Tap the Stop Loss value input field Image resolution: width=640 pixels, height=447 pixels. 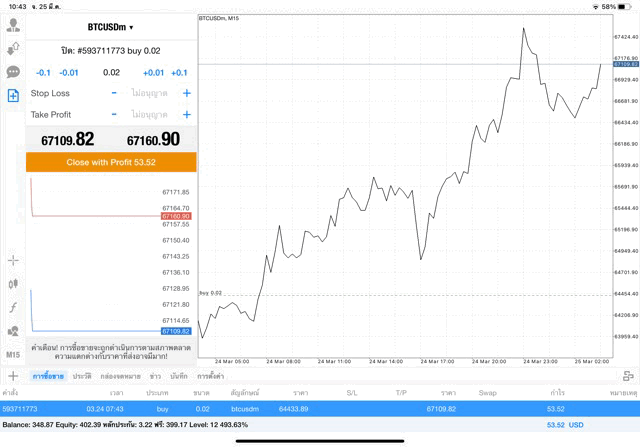pyautogui.click(x=150, y=93)
